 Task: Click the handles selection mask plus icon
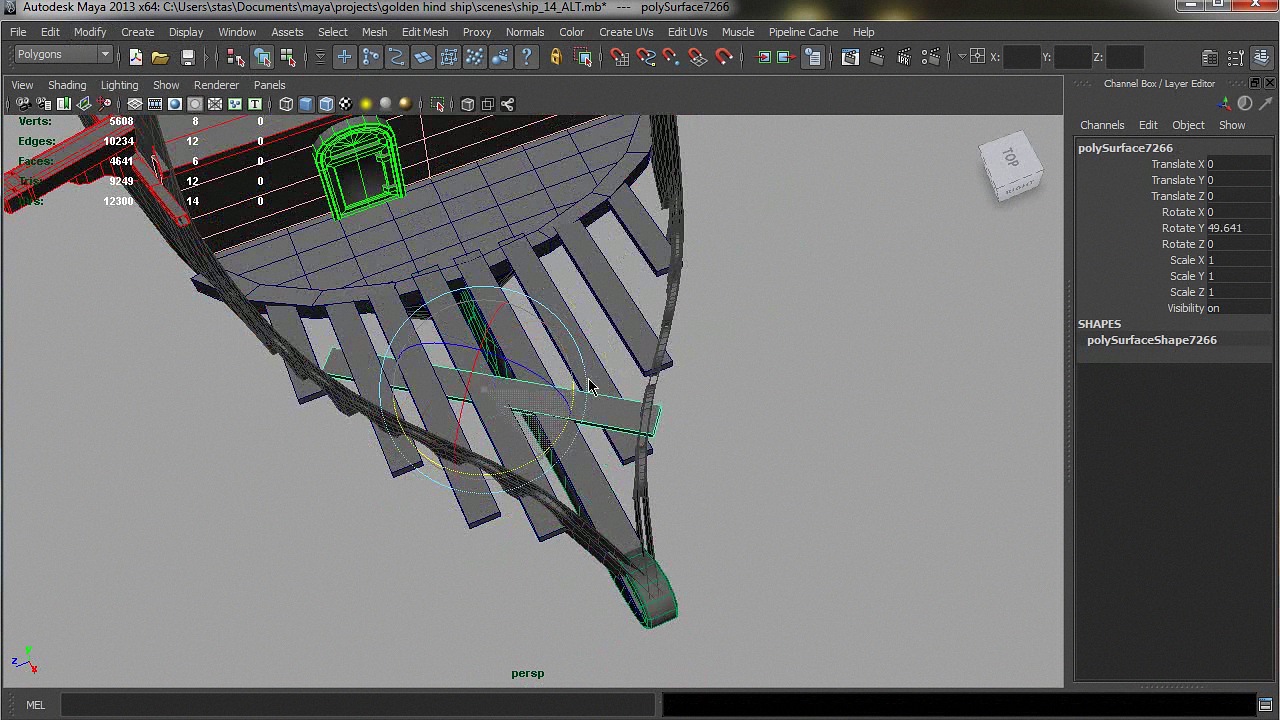click(x=344, y=57)
